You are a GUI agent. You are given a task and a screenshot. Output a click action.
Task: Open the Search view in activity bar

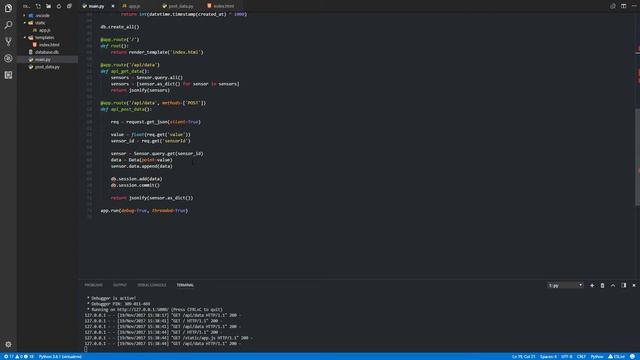coord(8,25)
